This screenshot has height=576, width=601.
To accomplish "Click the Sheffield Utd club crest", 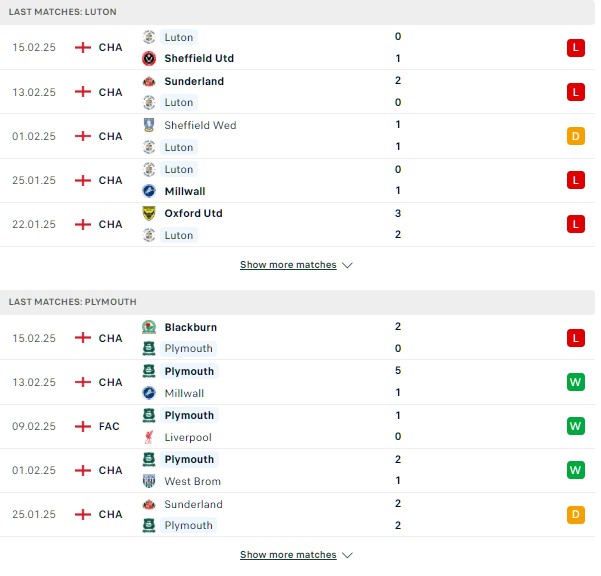I will point(149,59).
